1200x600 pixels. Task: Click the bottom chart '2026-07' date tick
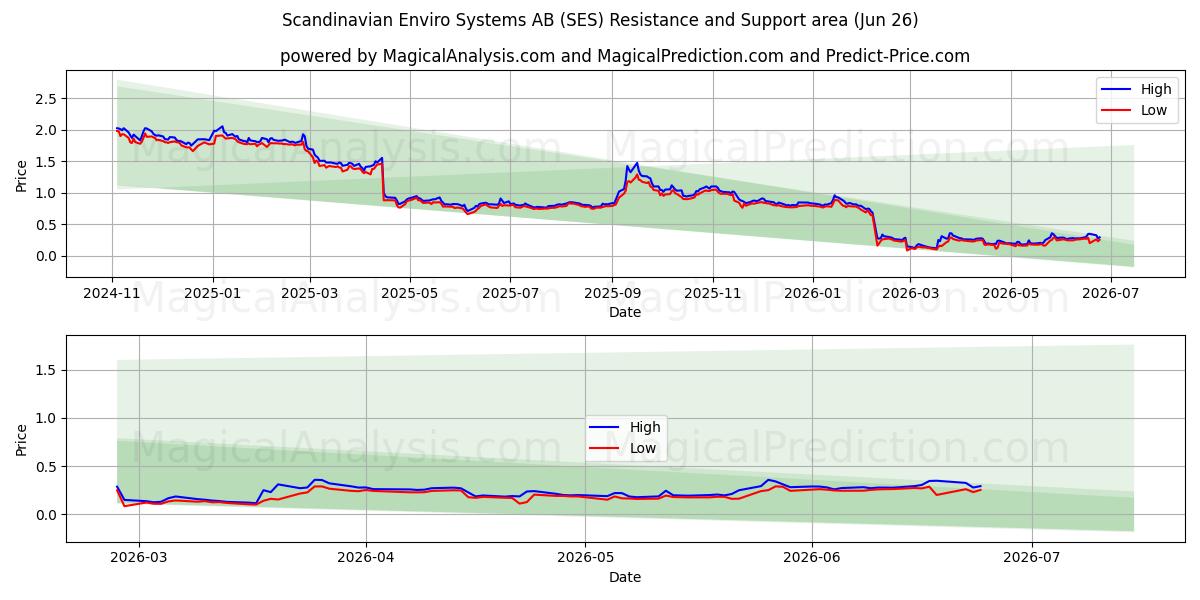pyautogui.click(x=1032, y=560)
